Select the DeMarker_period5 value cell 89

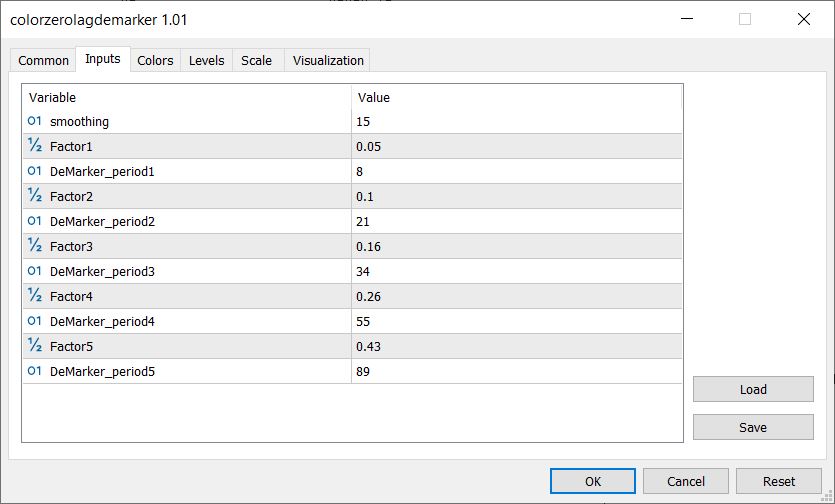516,371
